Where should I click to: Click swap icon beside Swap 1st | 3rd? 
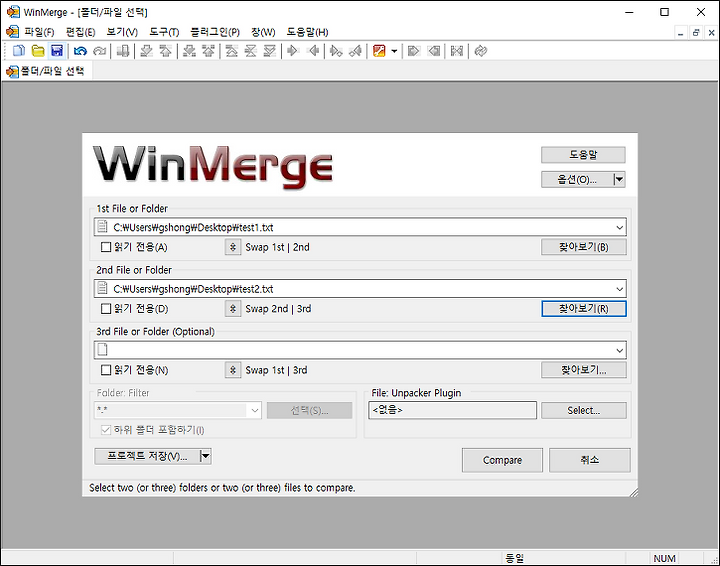[x=233, y=370]
